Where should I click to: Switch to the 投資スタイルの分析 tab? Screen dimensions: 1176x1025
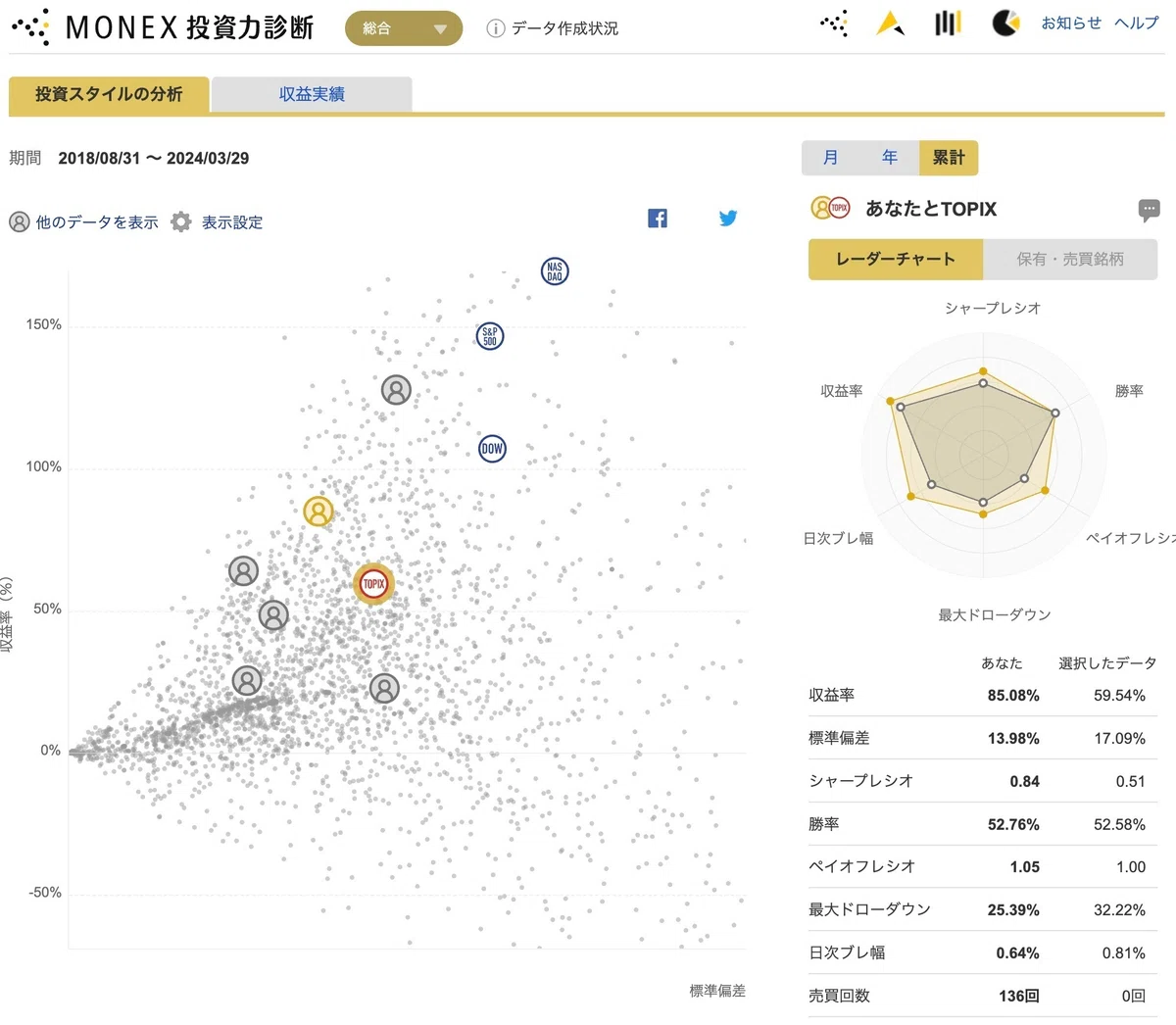pyautogui.click(x=109, y=95)
